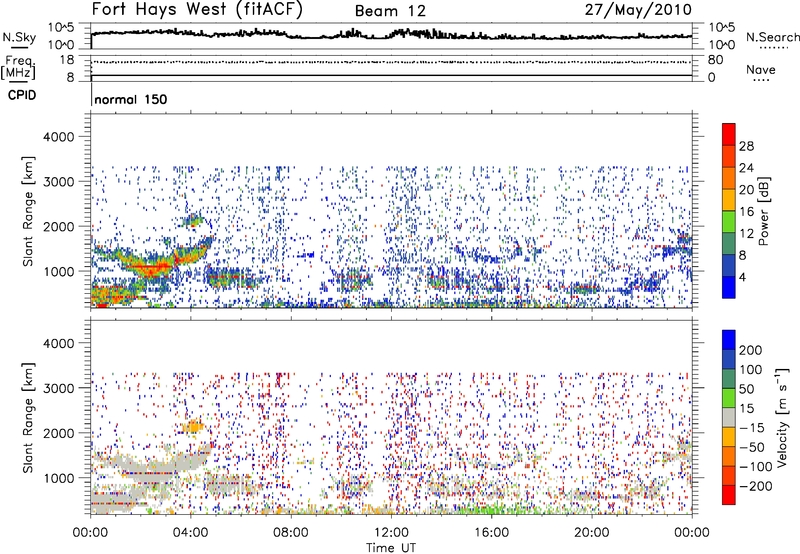800x554 pixels.
Task: Click the '16:00' time tick label
Action: click(x=491, y=533)
